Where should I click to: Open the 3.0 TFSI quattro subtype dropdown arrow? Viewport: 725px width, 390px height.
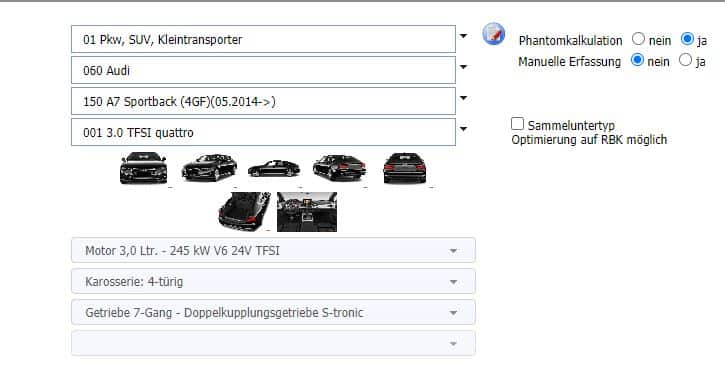click(x=463, y=129)
